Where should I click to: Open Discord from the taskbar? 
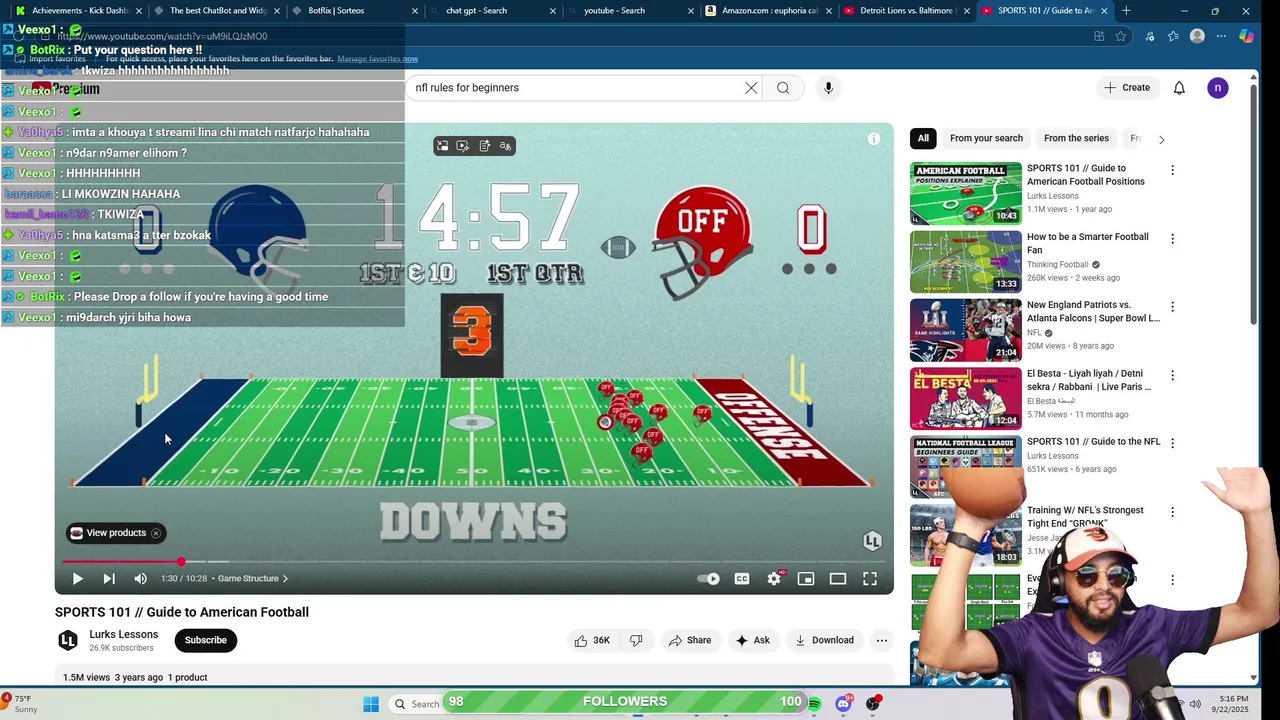pos(843,704)
